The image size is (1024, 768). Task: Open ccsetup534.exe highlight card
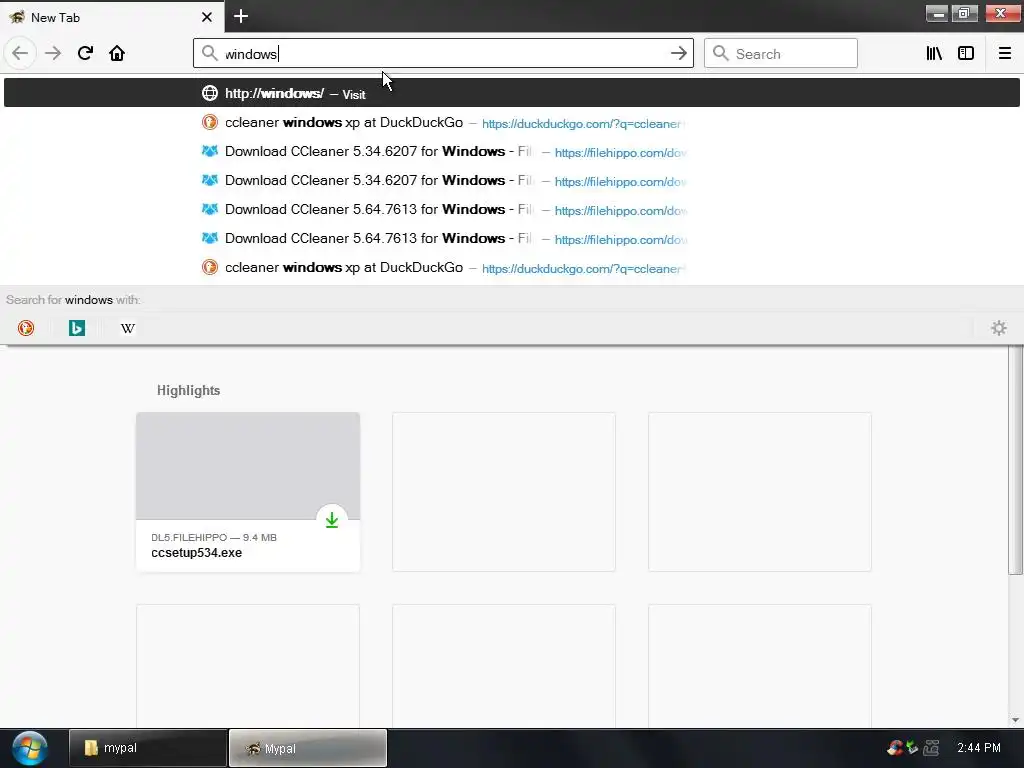tap(248, 492)
